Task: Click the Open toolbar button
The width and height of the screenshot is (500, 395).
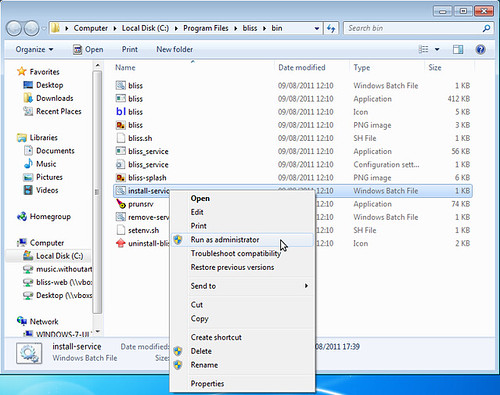Action: [88, 50]
